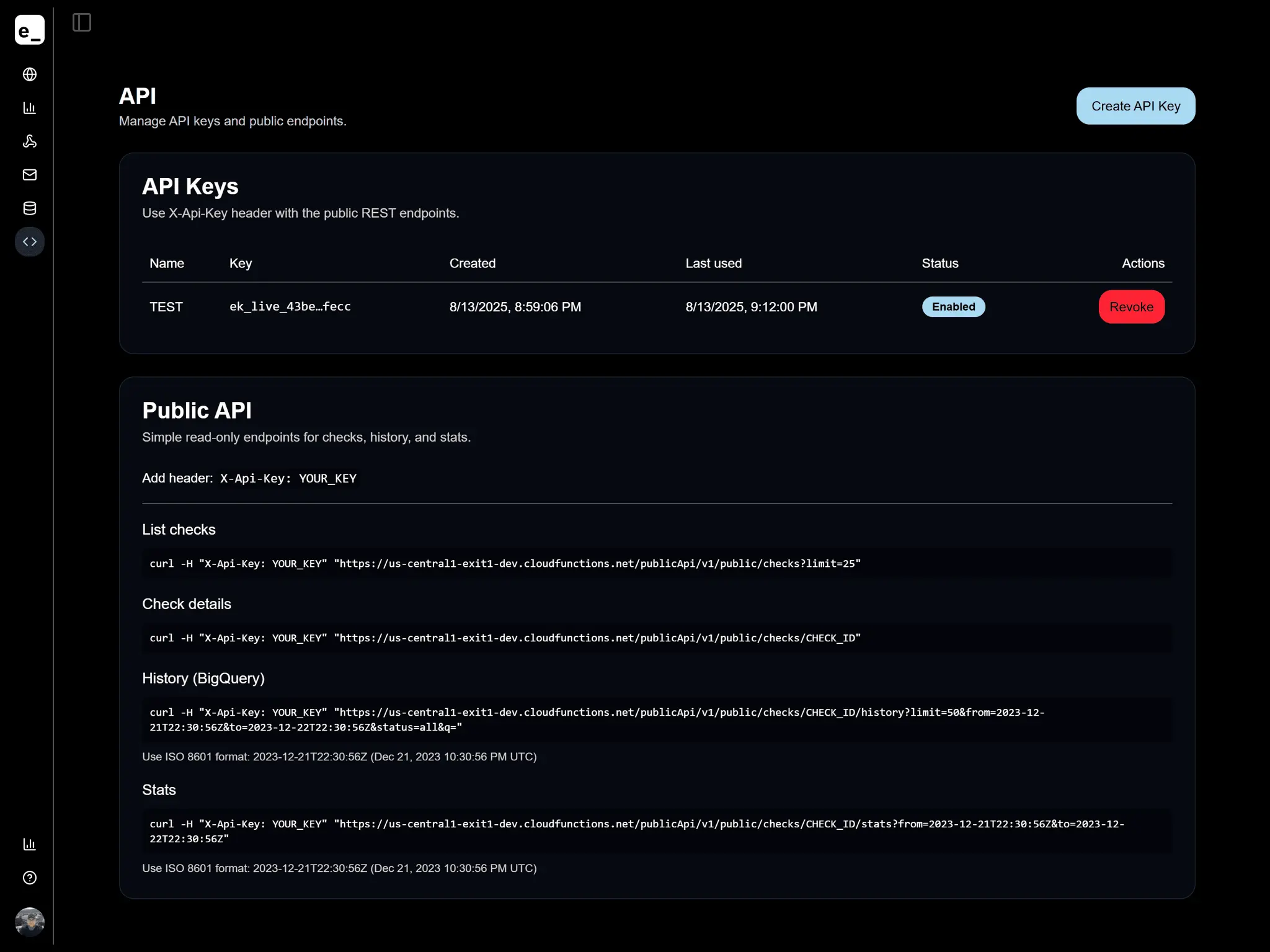Open the globe icon in sidebar
The image size is (1270, 952).
click(30, 74)
